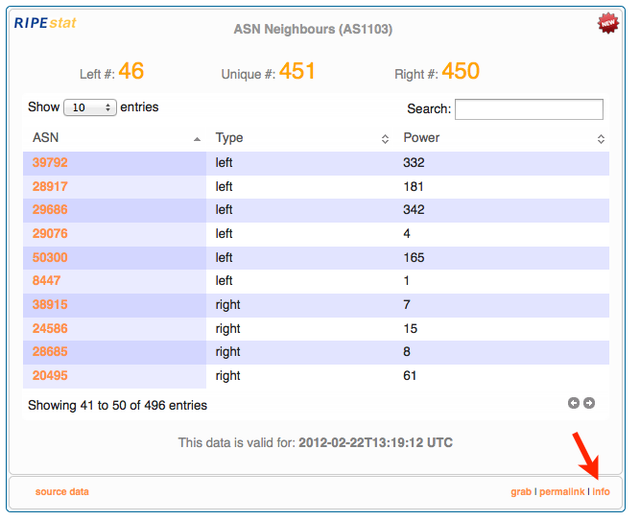The image size is (640, 520).
Task: Sort by Type column arrows
Action: click(x=385, y=139)
